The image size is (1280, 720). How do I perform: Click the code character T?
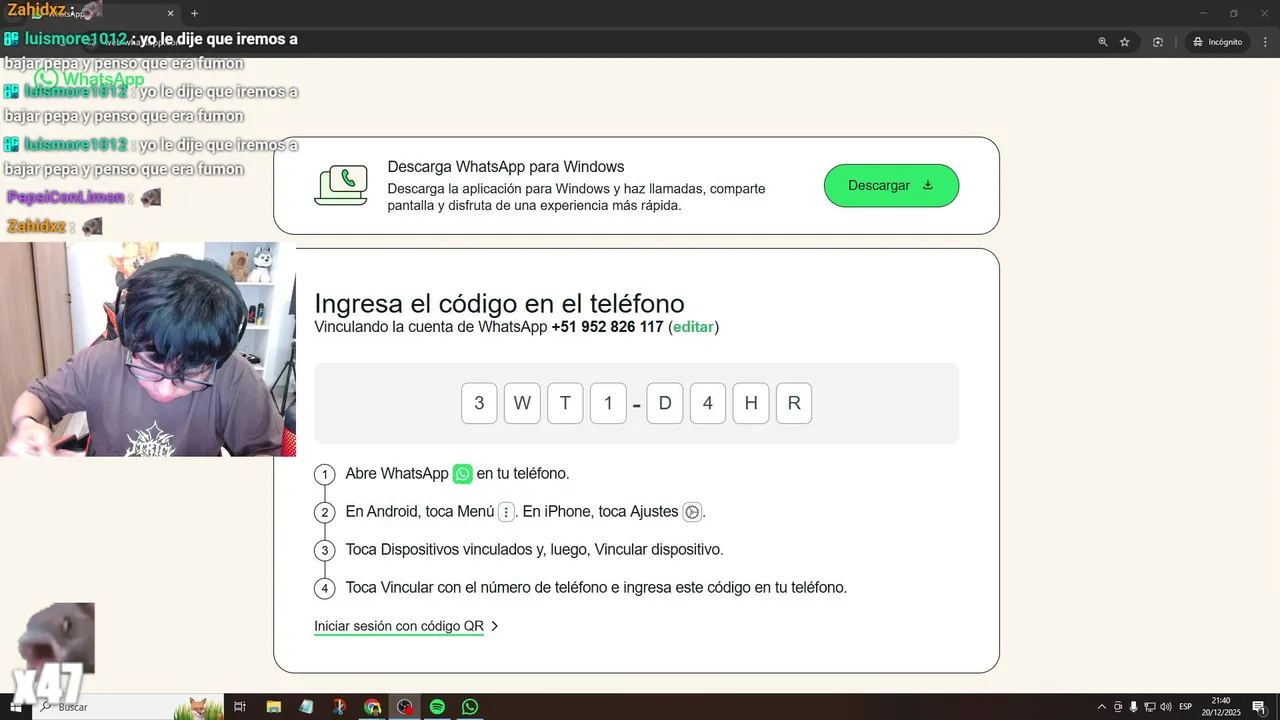point(565,403)
